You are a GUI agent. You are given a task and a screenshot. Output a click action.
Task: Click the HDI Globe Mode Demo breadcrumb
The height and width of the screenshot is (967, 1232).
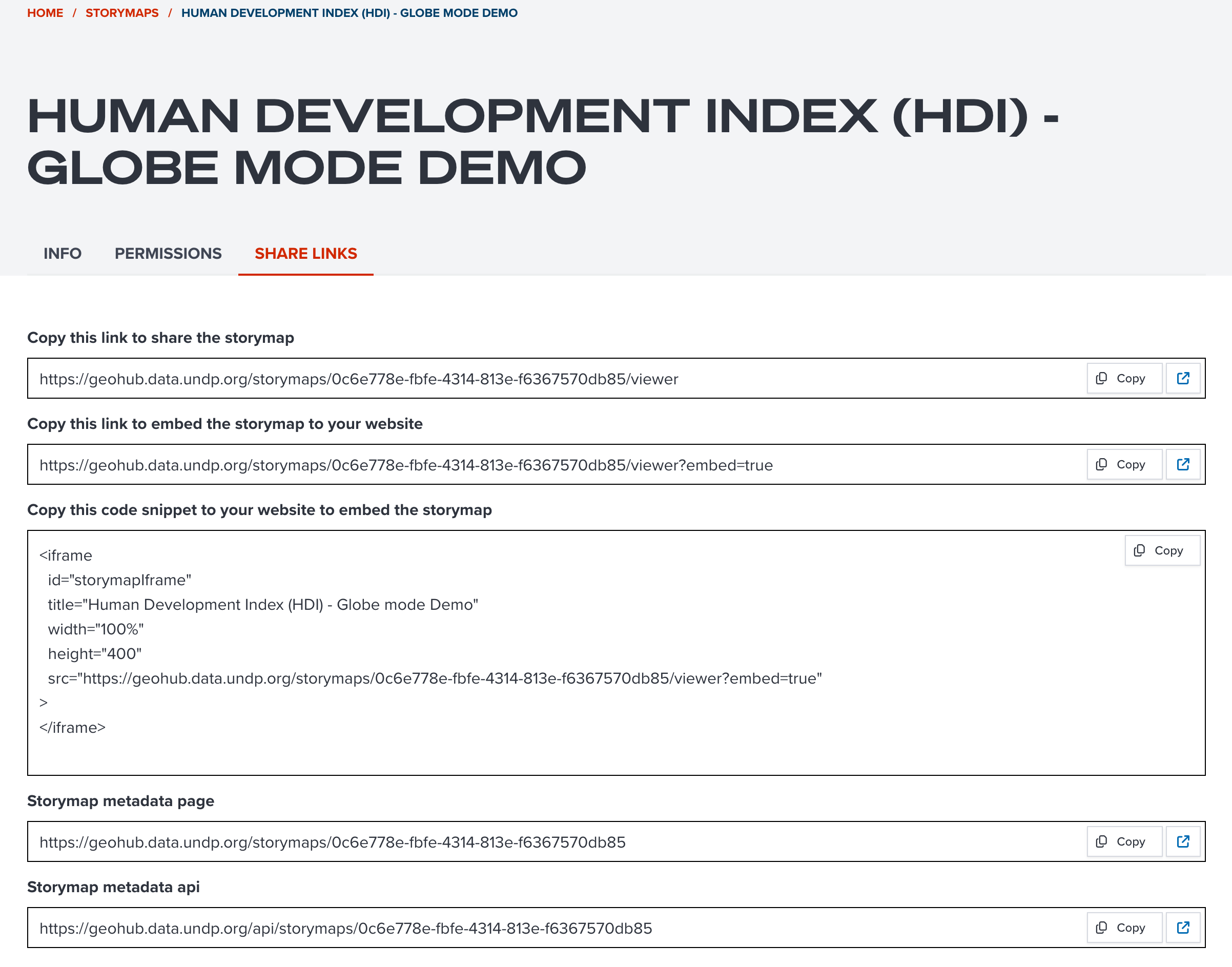(x=349, y=12)
